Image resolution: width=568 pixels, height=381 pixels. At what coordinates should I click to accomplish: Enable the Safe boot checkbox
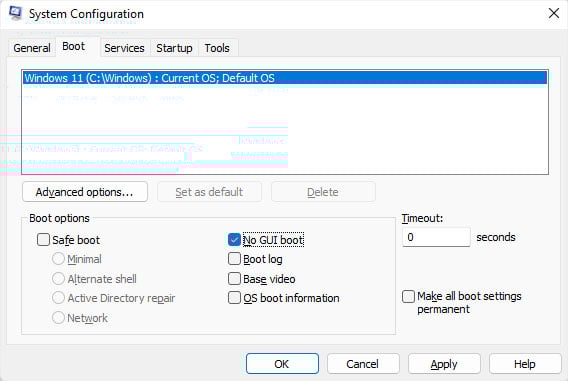(x=43, y=240)
